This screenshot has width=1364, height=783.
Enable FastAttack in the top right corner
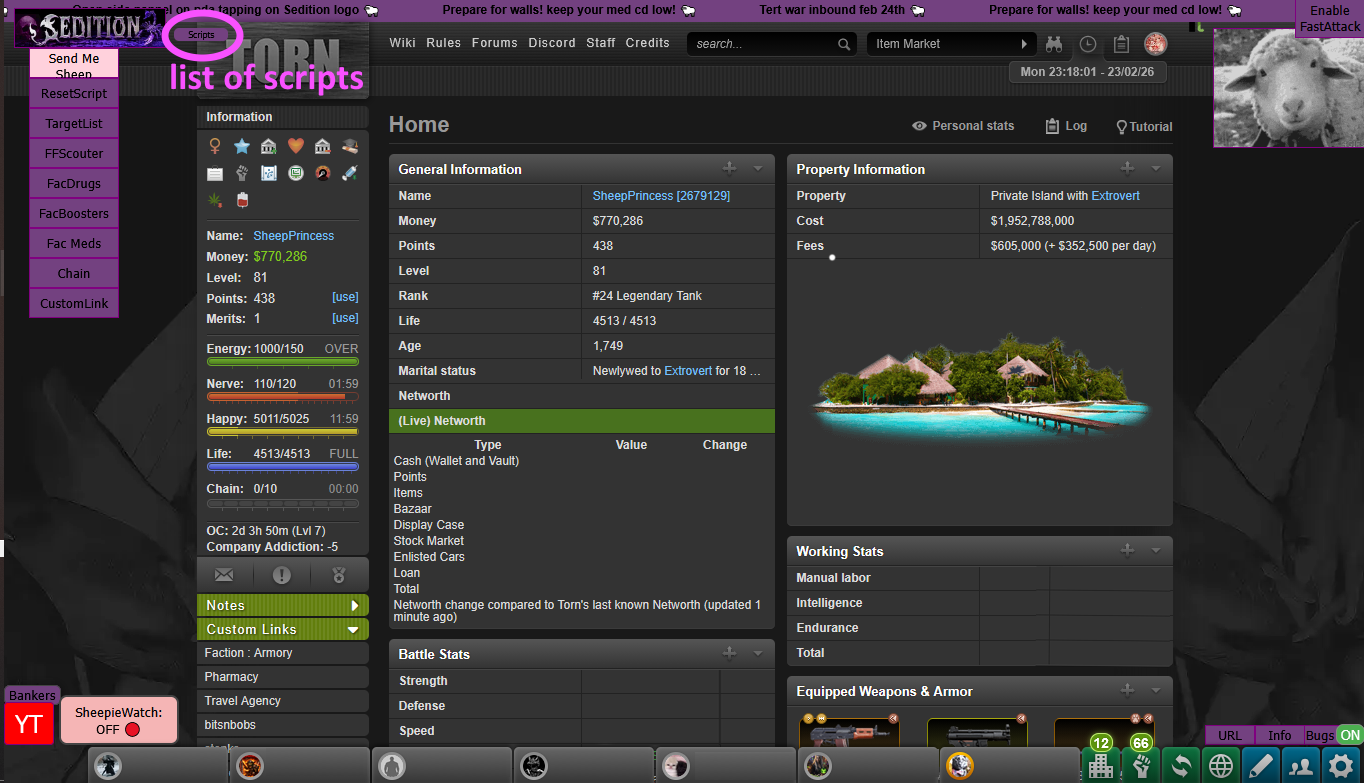click(x=1328, y=18)
